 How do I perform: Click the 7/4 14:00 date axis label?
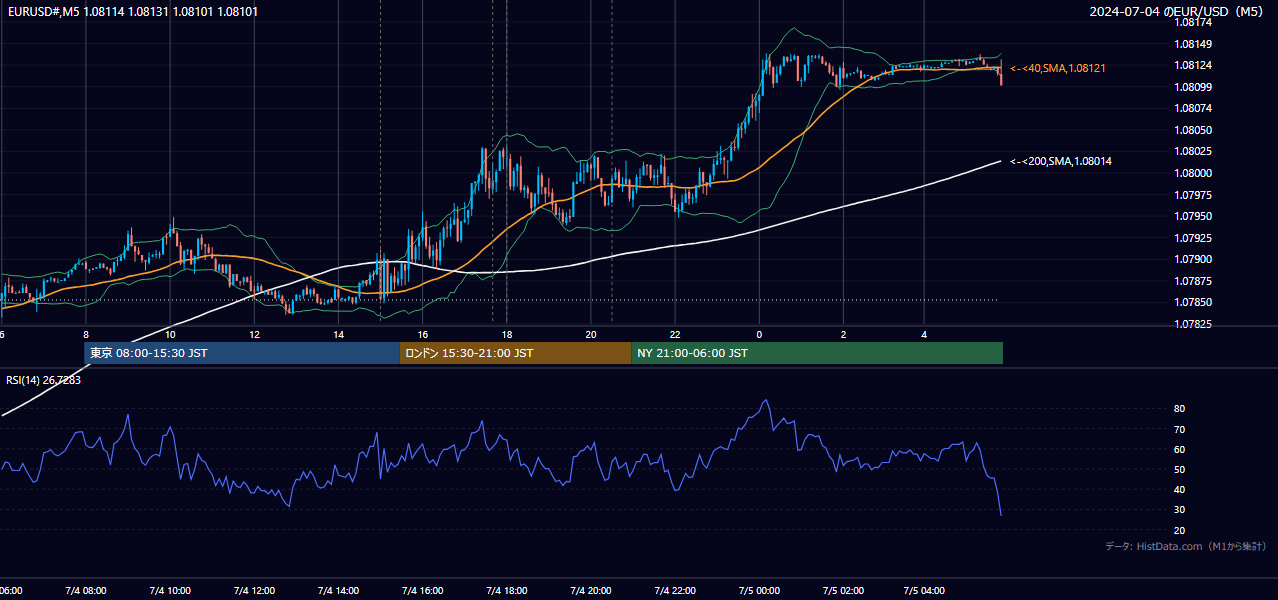(x=338, y=590)
